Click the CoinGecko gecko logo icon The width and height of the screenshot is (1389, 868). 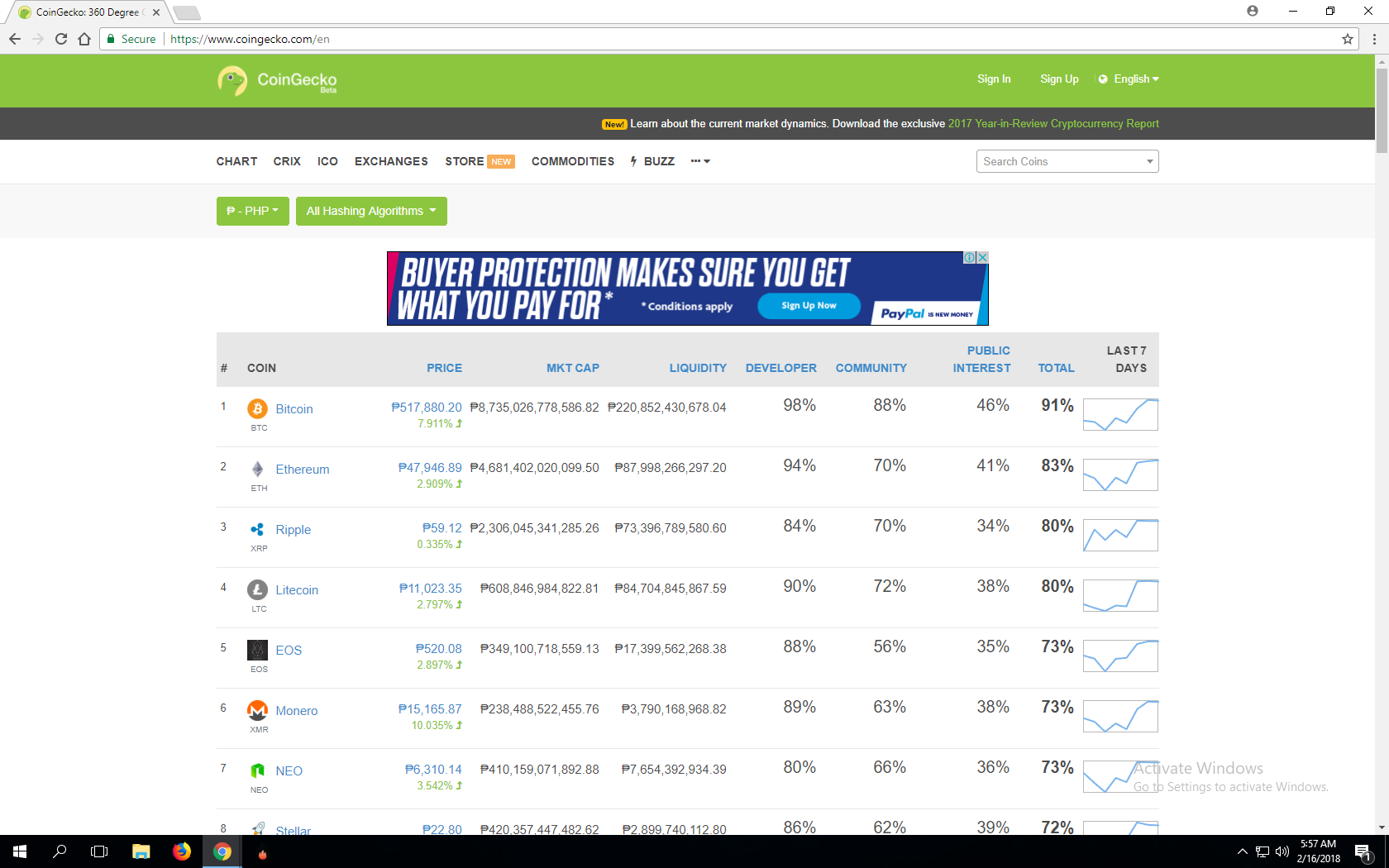(x=232, y=81)
